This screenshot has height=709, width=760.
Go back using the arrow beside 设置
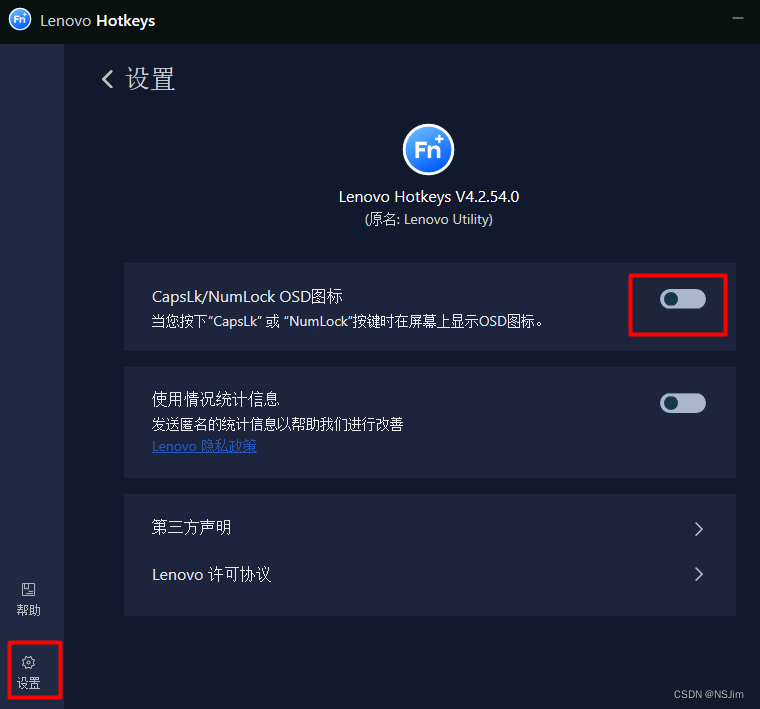108,79
